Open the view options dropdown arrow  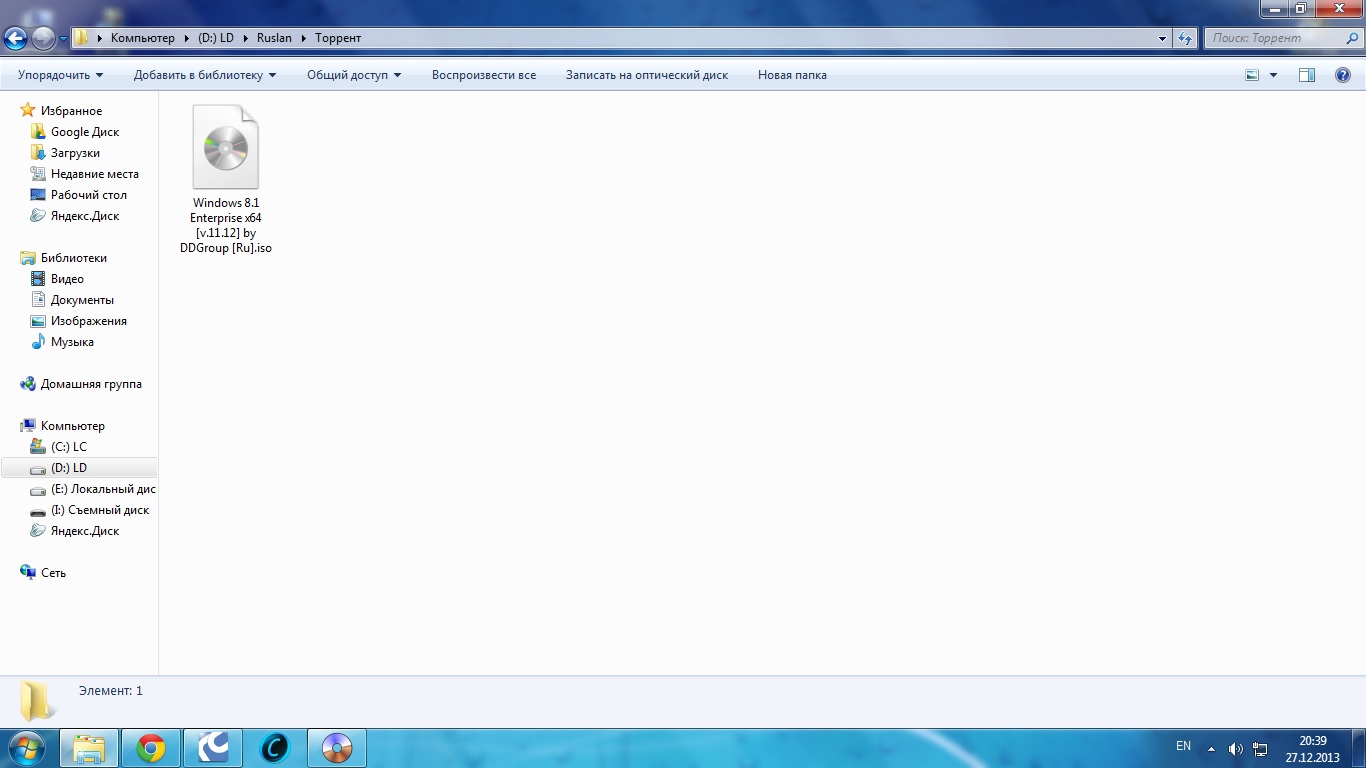(x=1273, y=75)
